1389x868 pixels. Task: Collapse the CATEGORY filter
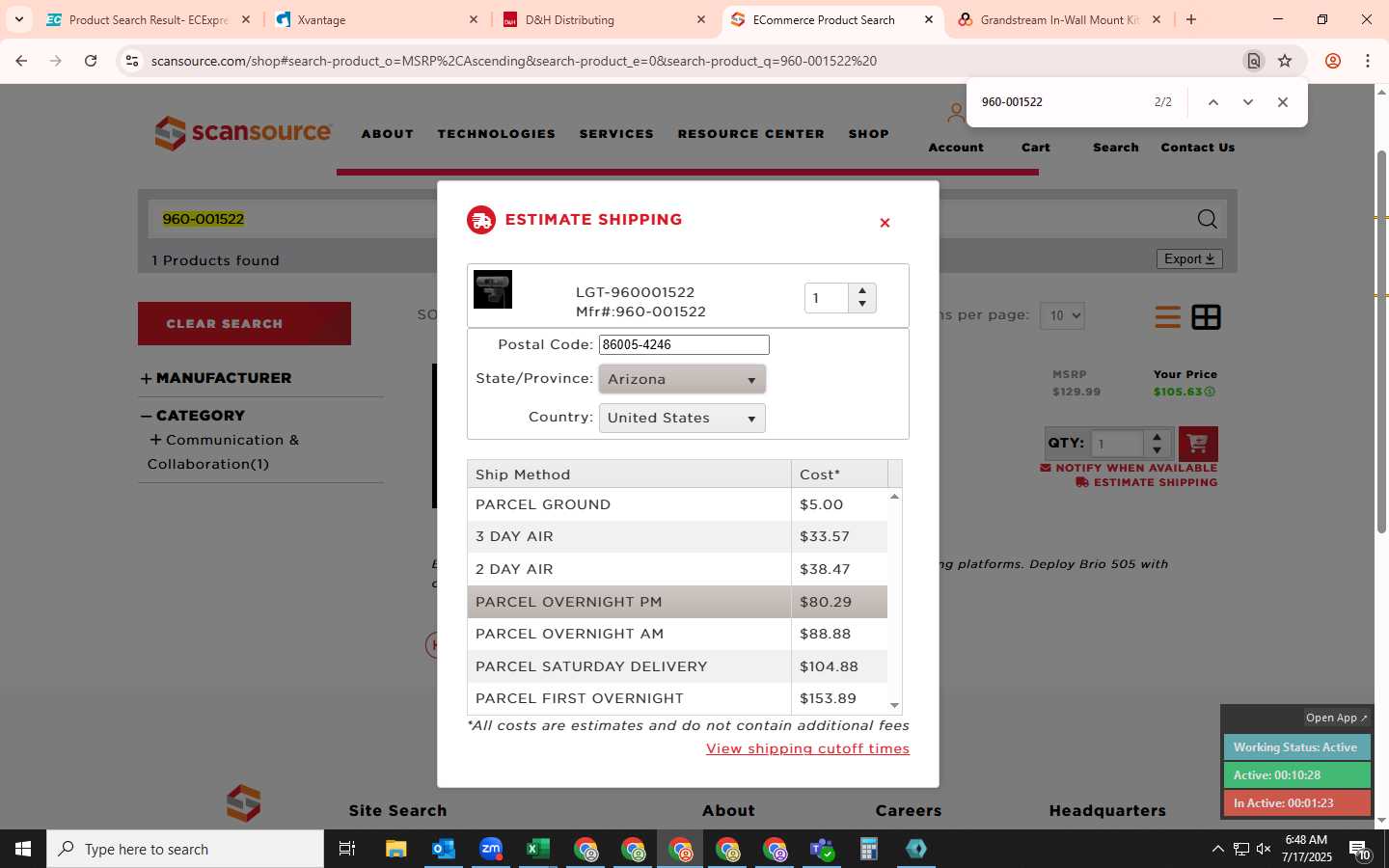click(193, 416)
